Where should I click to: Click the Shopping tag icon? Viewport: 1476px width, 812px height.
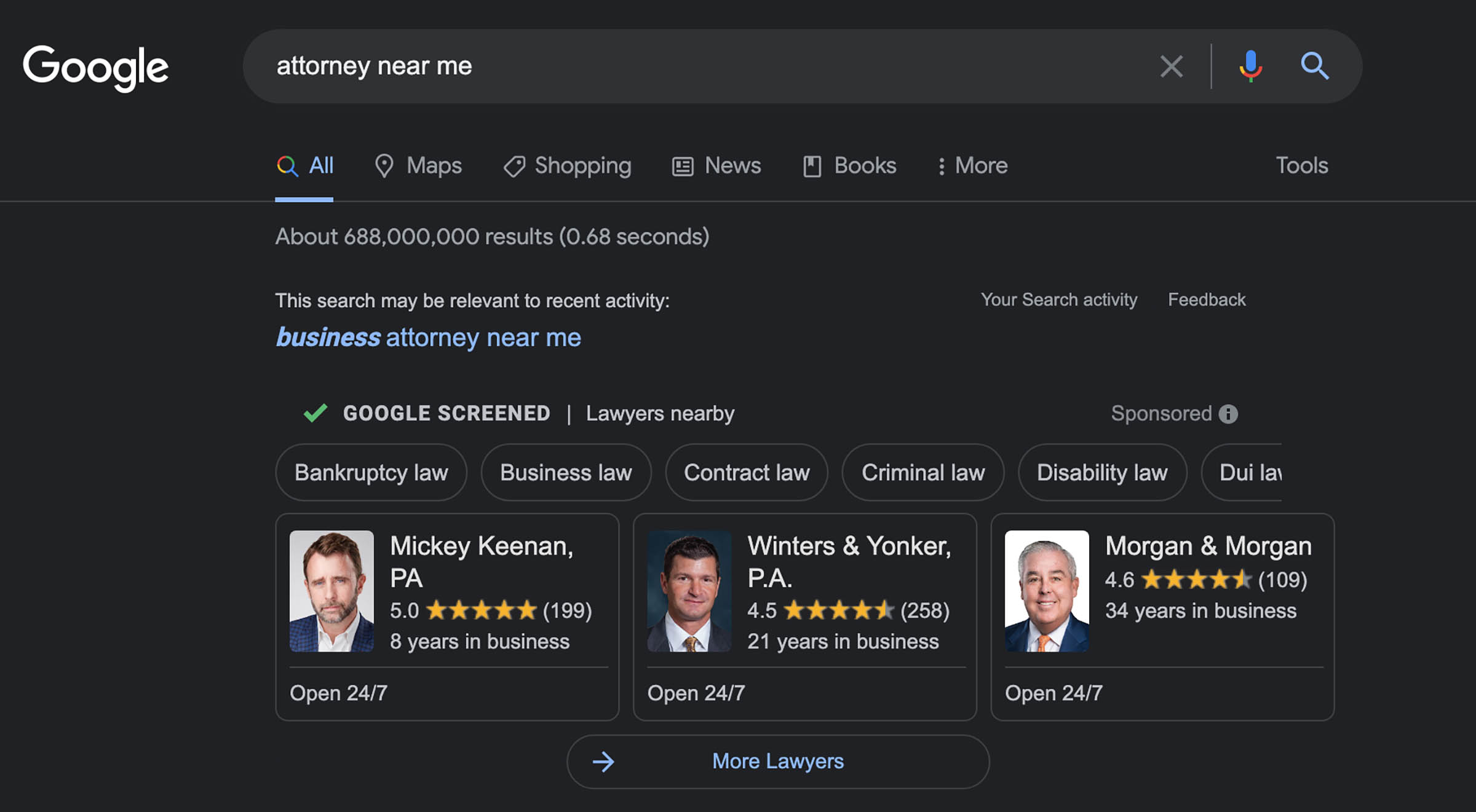coord(514,167)
